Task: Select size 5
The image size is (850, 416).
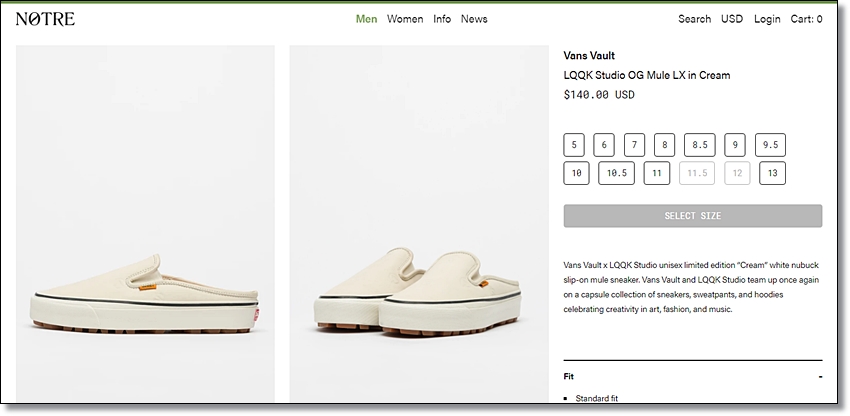Action: click(x=574, y=145)
